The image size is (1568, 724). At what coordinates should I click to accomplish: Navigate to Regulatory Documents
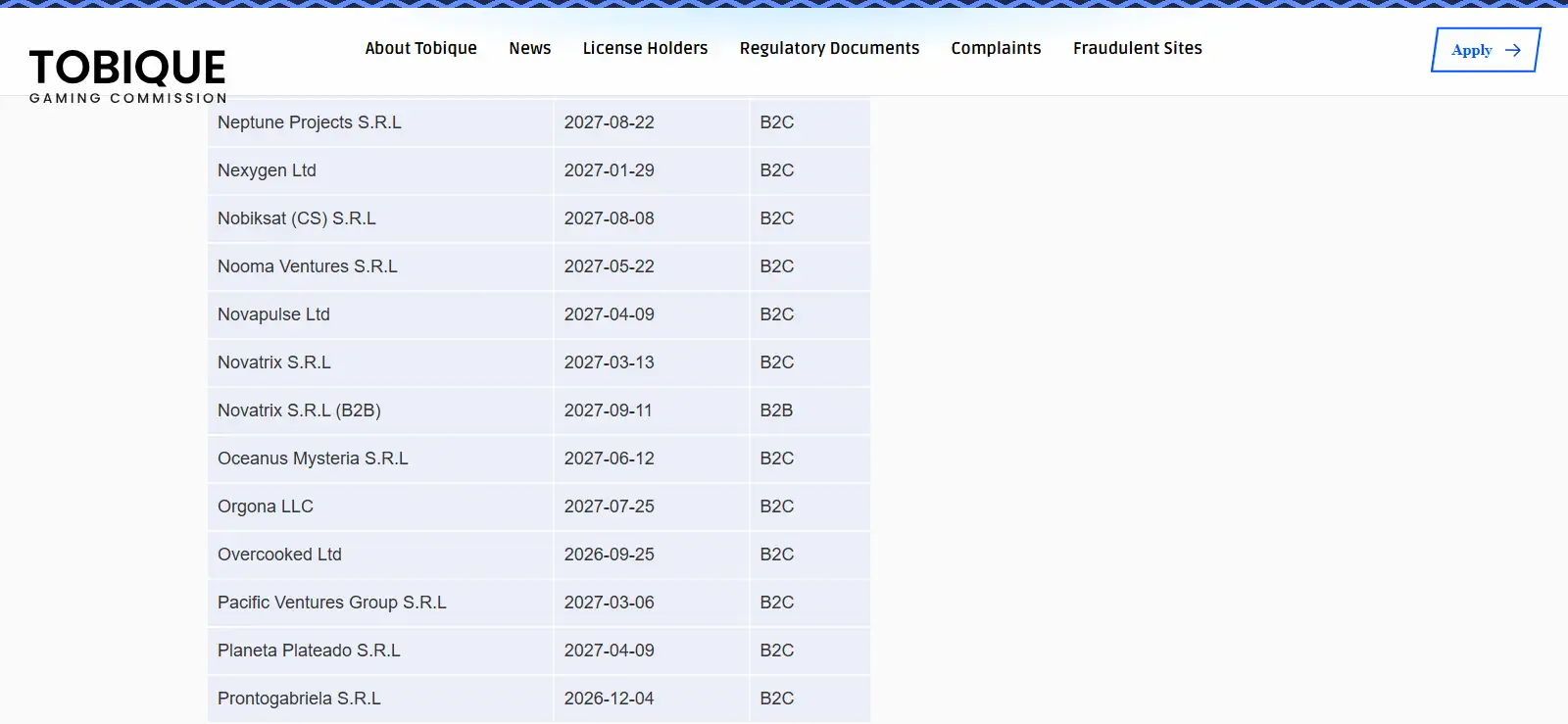[829, 48]
